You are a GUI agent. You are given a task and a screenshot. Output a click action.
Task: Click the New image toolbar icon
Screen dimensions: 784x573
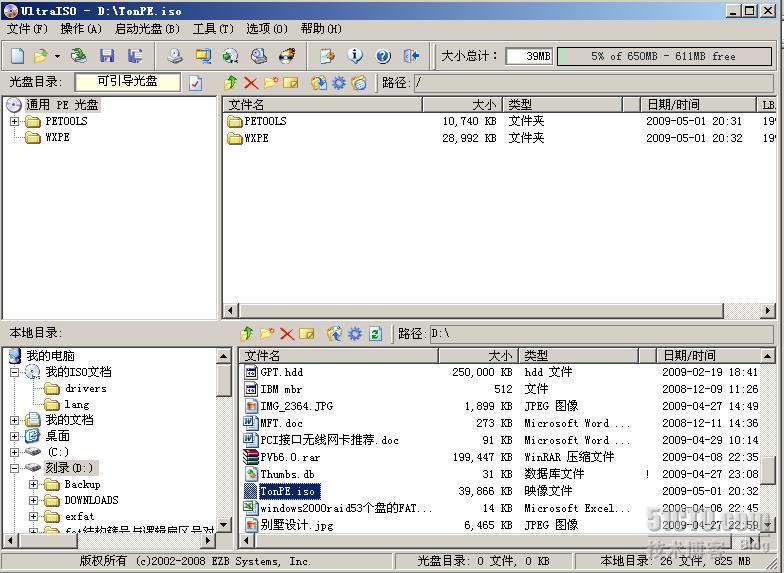pyautogui.click(x=18, y=56)
